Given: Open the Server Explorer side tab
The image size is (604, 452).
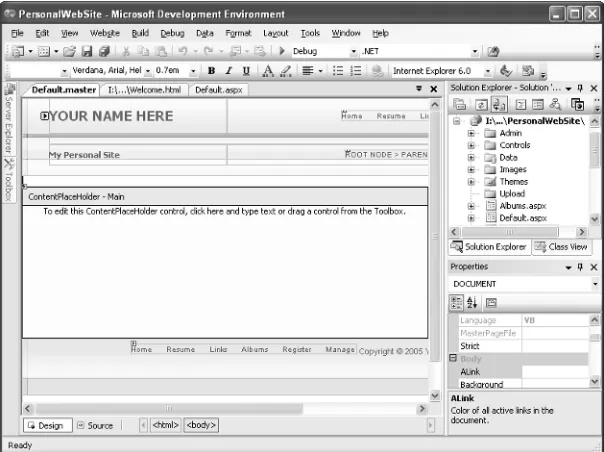Looking at the screenshot, I should tap(9, 119).
